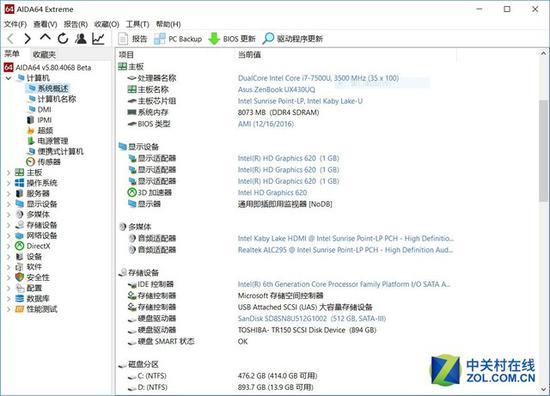Expand the 存储设备 sidebar node
Viewport: 550px width, 396px height.
tap(8, 225)
